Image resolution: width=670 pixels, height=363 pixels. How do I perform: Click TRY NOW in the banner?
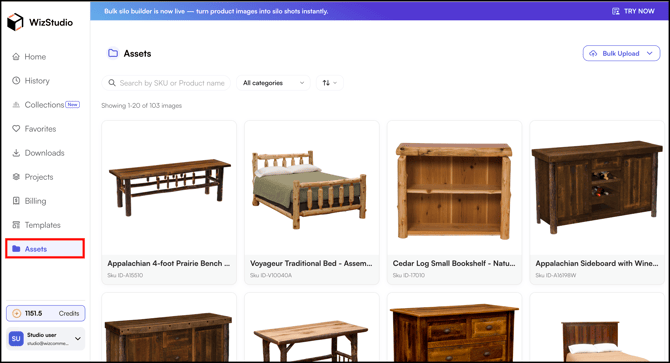pyautogui.click(x=639, y=11)
